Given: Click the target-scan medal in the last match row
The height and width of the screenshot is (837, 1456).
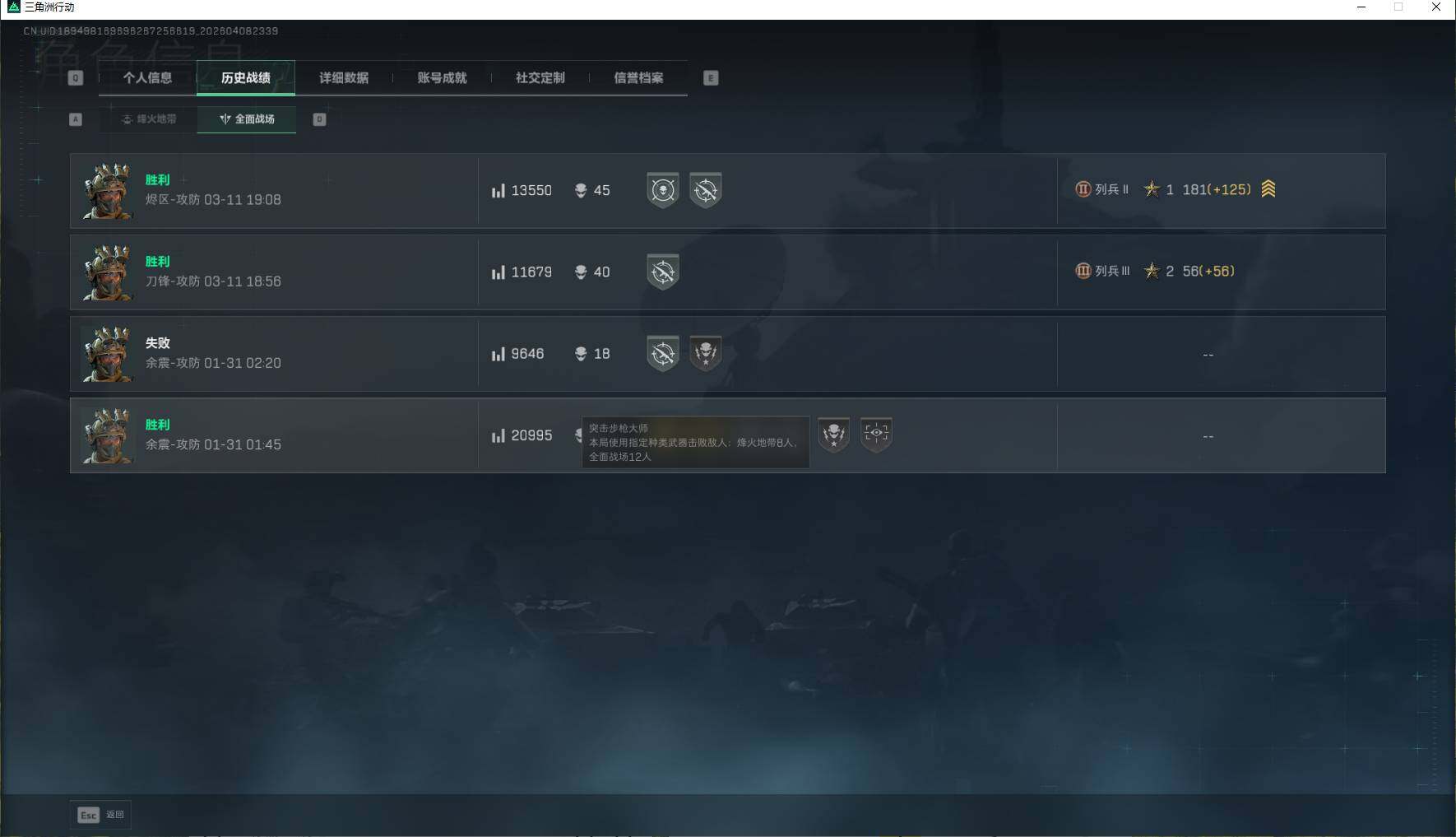Looking at the screenshot, I should pos(876,435).
